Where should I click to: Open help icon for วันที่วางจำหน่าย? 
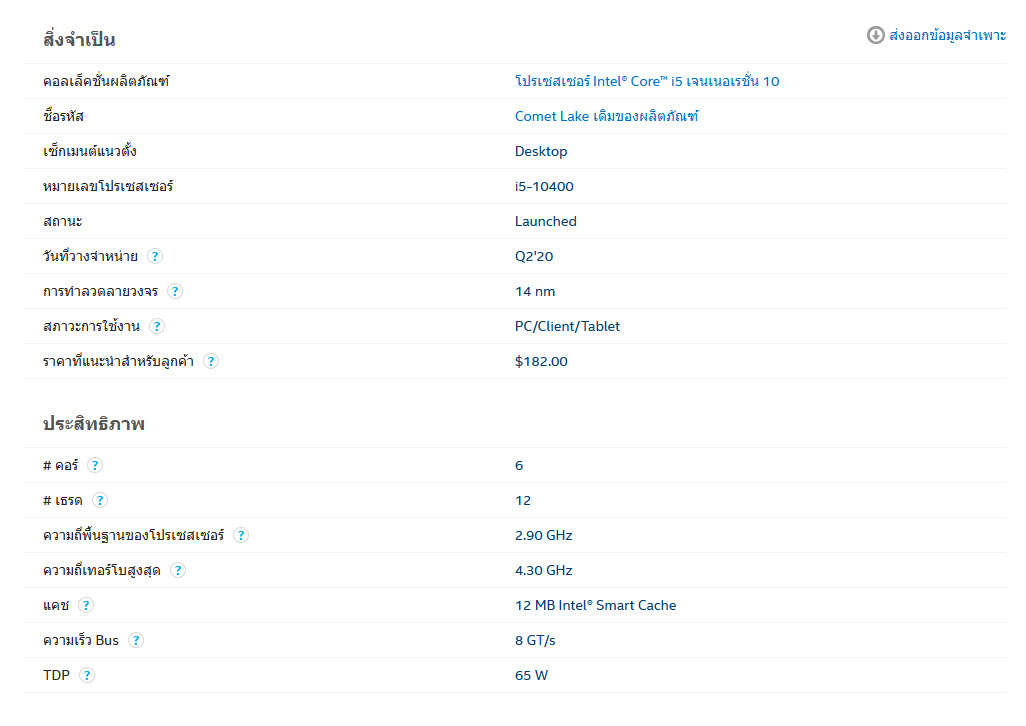[155, 256]
